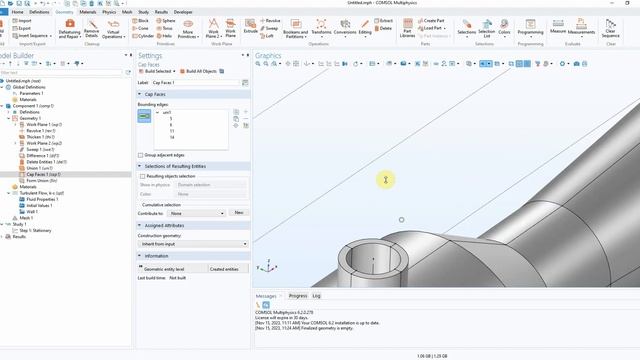
Task: Open Construction geometry dropdown
Action: 193,244
